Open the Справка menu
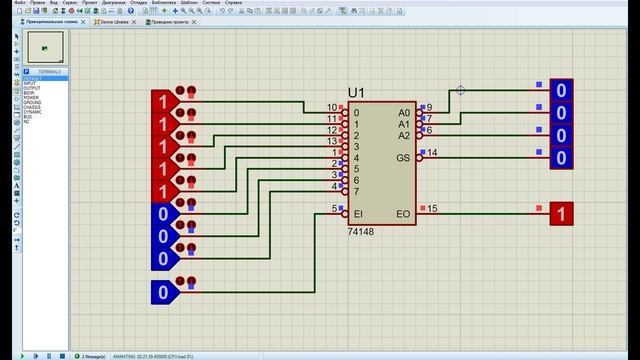The width and height of the screenshot is (640, 360). (233, 2)
